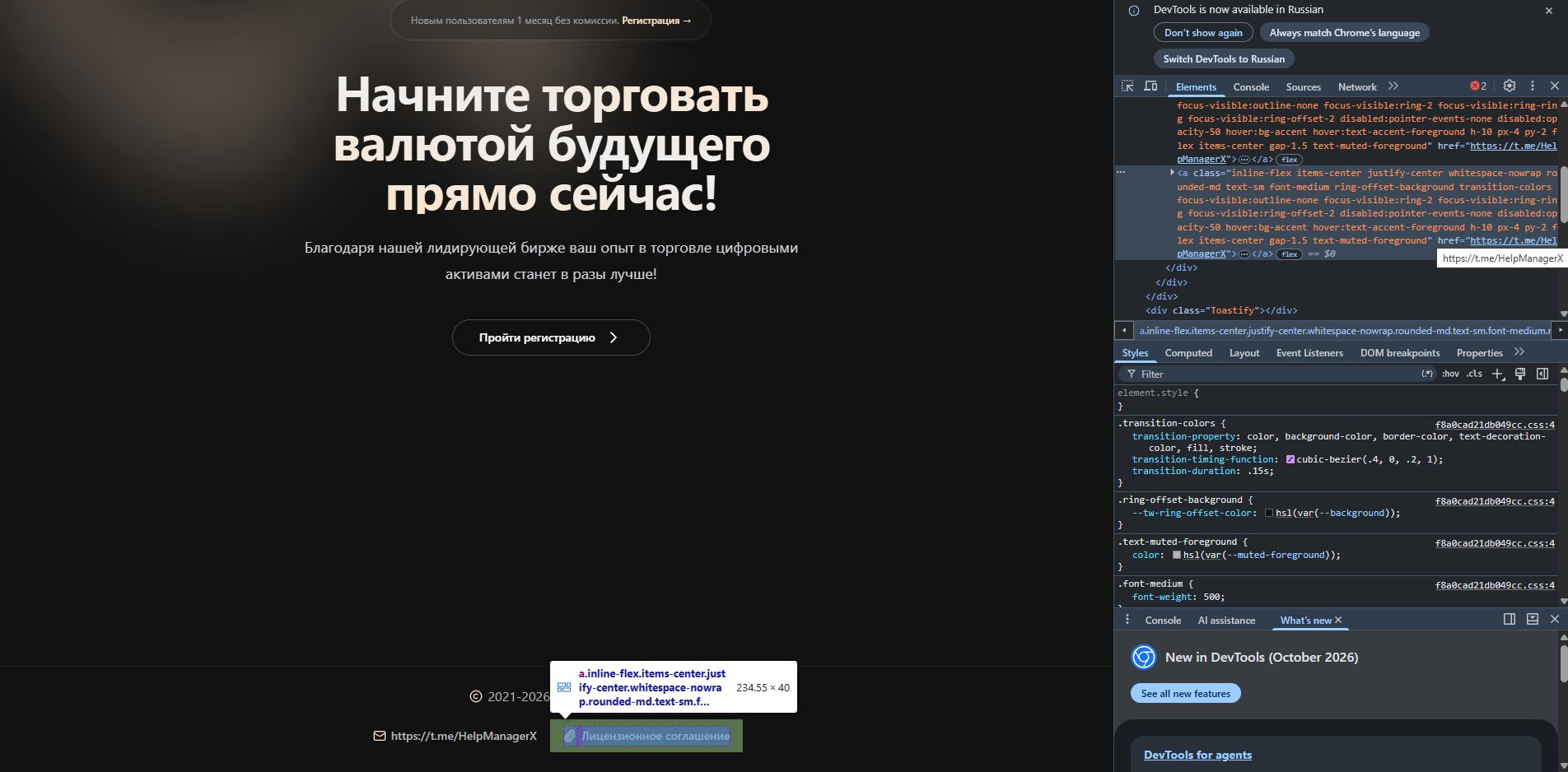Show more Styles pane tabs chevron

point(1519,352)
